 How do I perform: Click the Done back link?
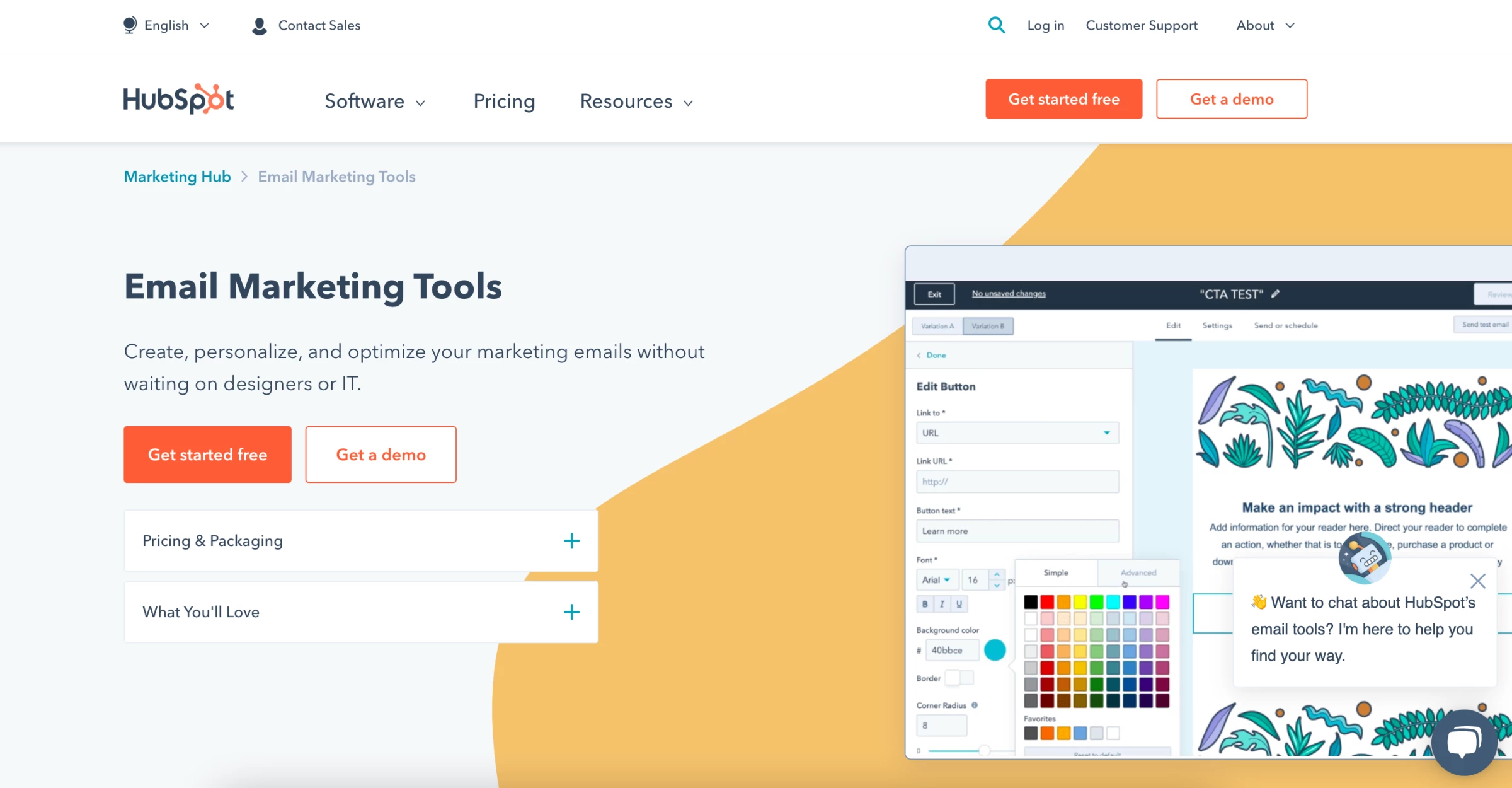(932, 355)
